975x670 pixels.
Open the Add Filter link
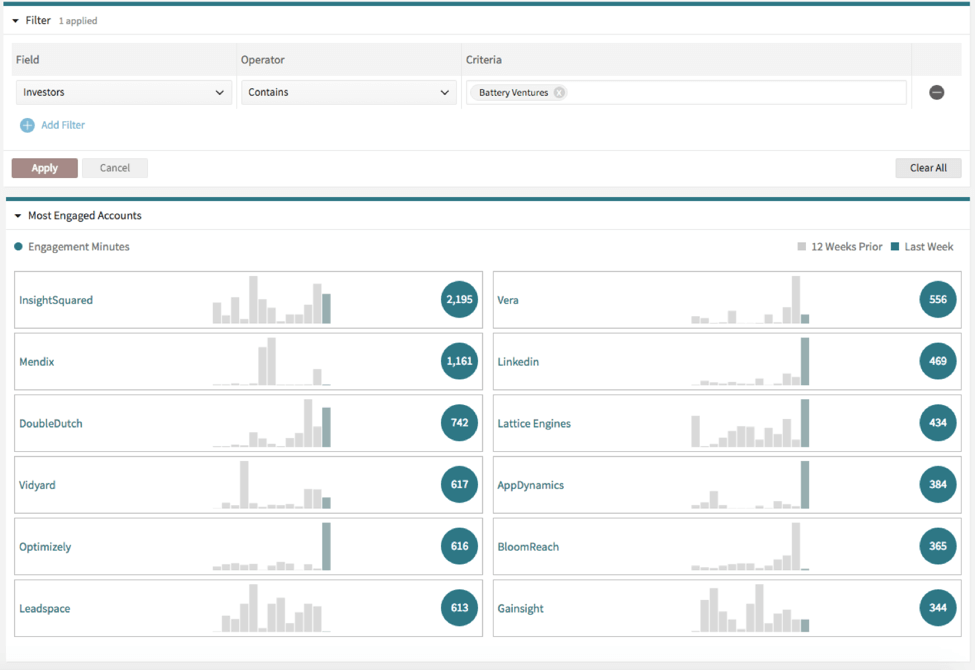63,125
